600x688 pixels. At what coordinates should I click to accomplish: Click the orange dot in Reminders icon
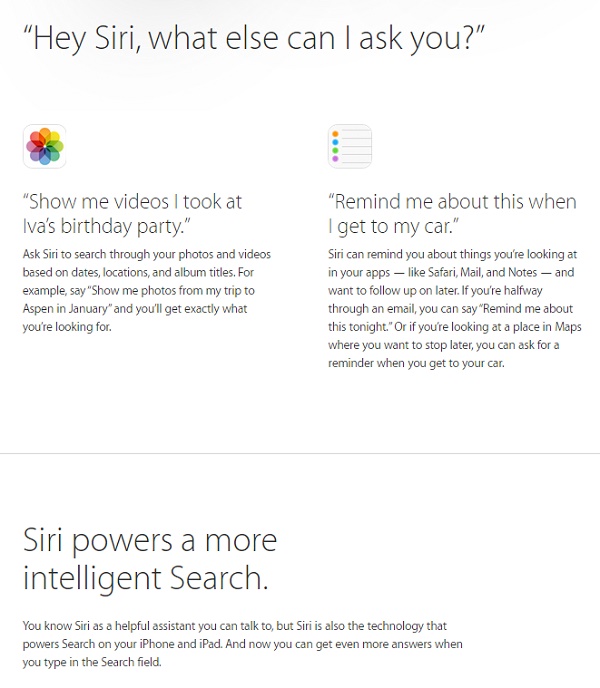click(337, 133)
